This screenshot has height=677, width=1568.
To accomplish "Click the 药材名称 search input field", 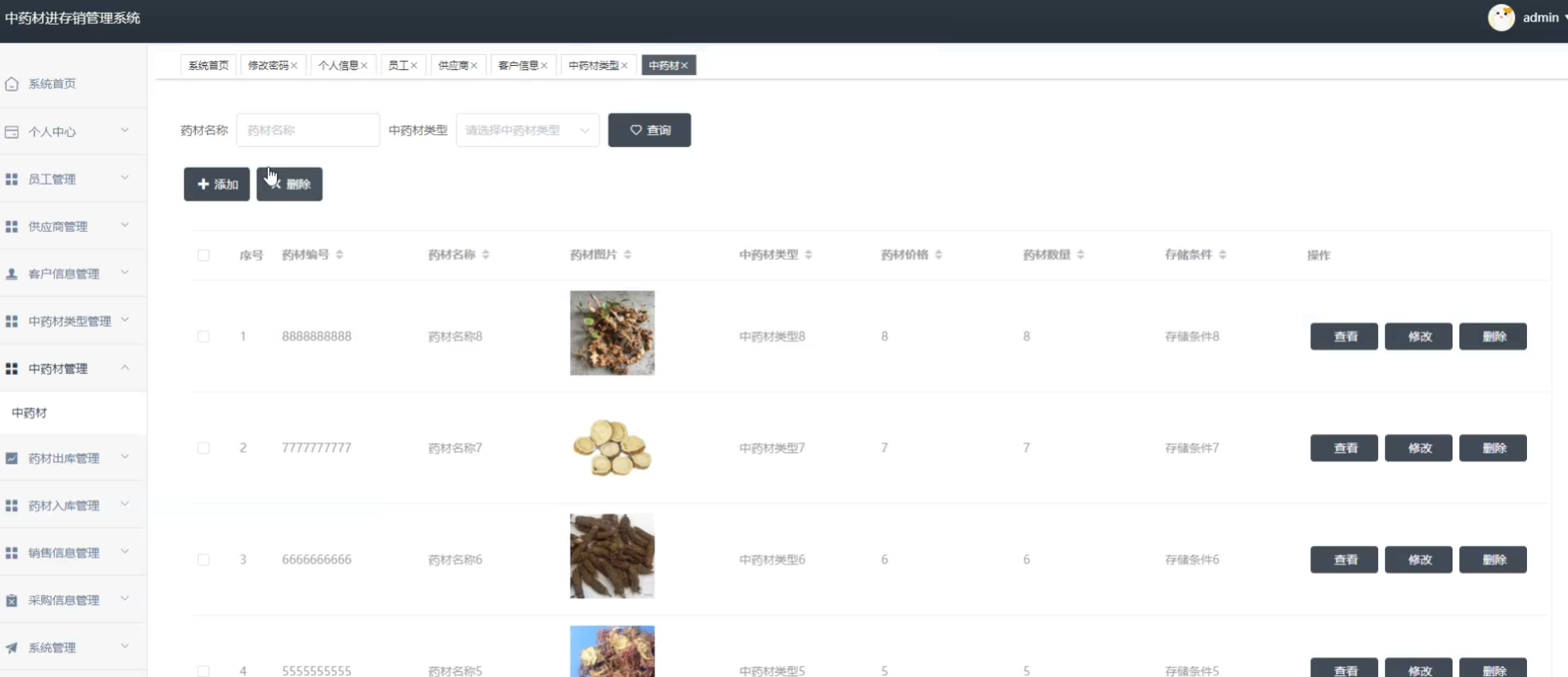I will 308,130.
